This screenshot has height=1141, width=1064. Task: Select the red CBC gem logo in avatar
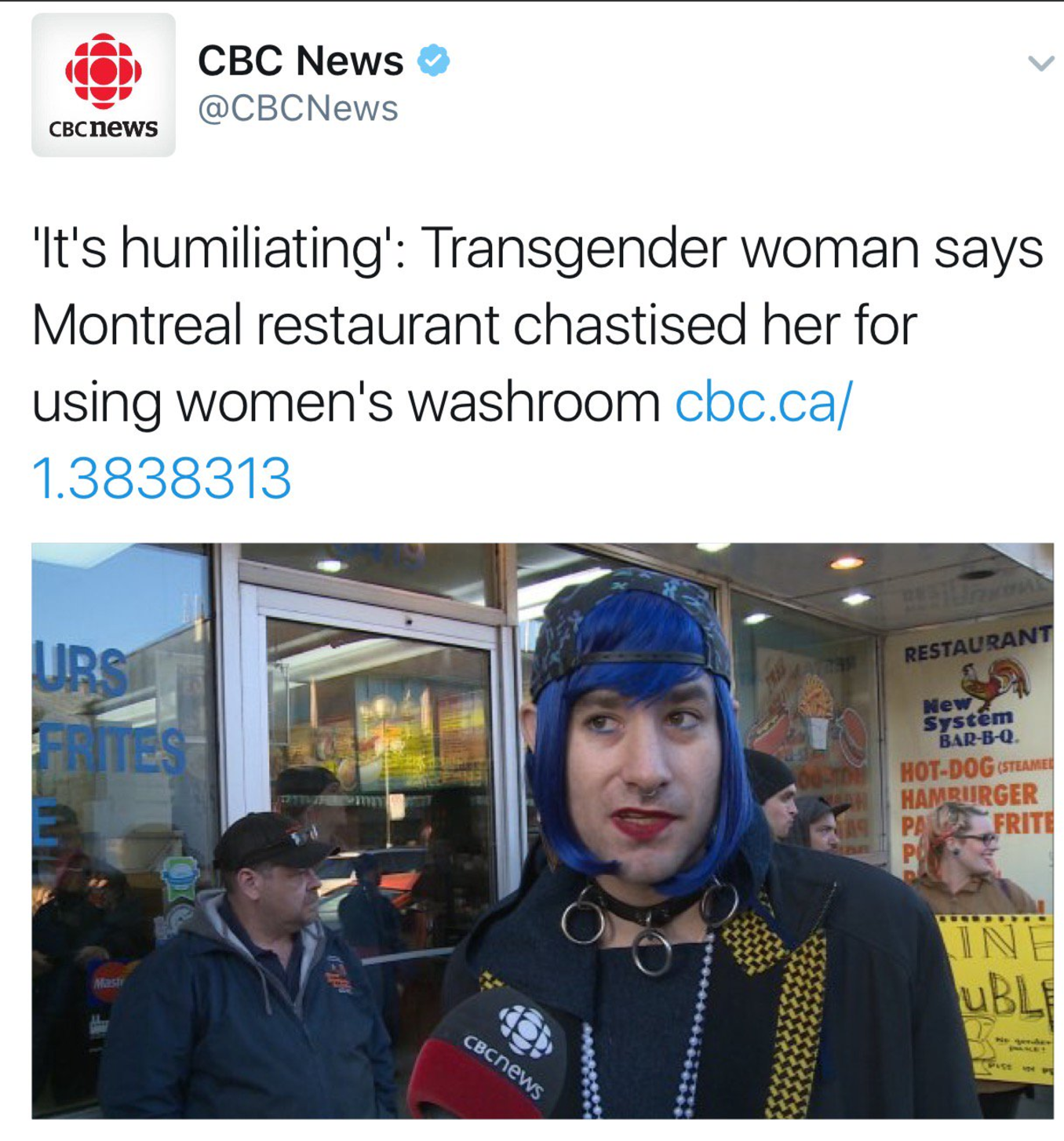104,71
